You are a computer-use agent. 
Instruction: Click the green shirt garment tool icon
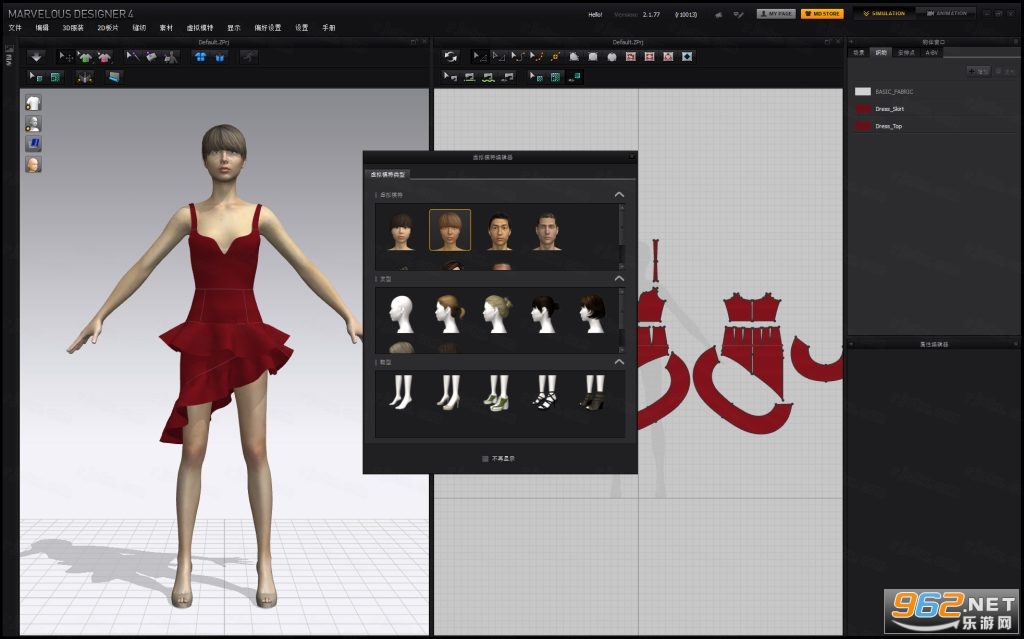pos(86,57)
